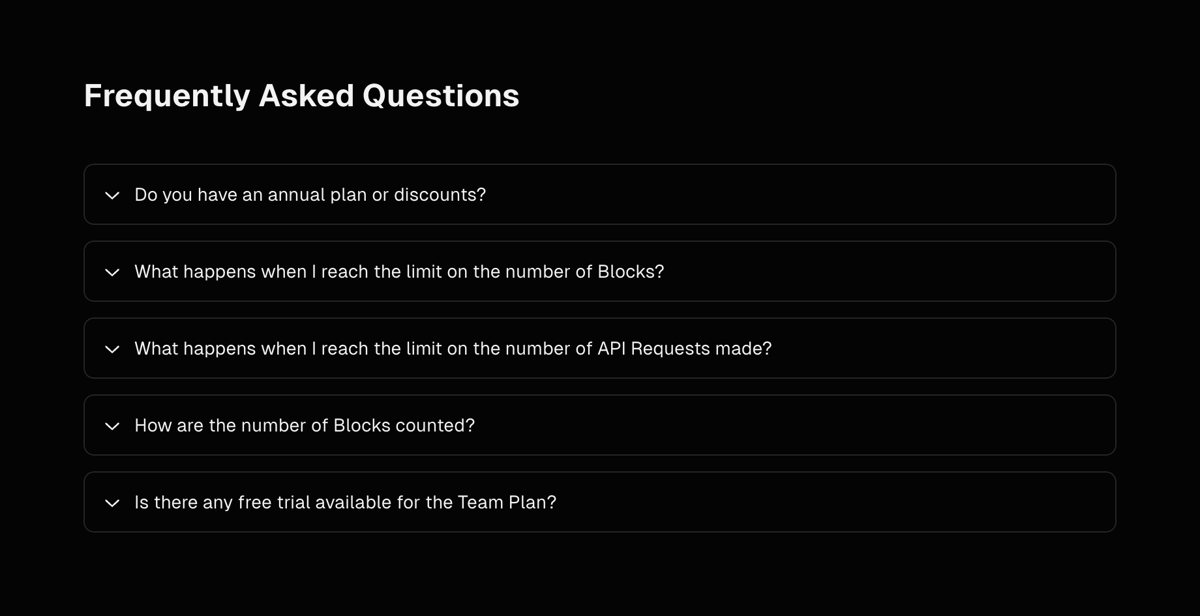Click the chevron for Blocks counted question

tap(112, 425)
